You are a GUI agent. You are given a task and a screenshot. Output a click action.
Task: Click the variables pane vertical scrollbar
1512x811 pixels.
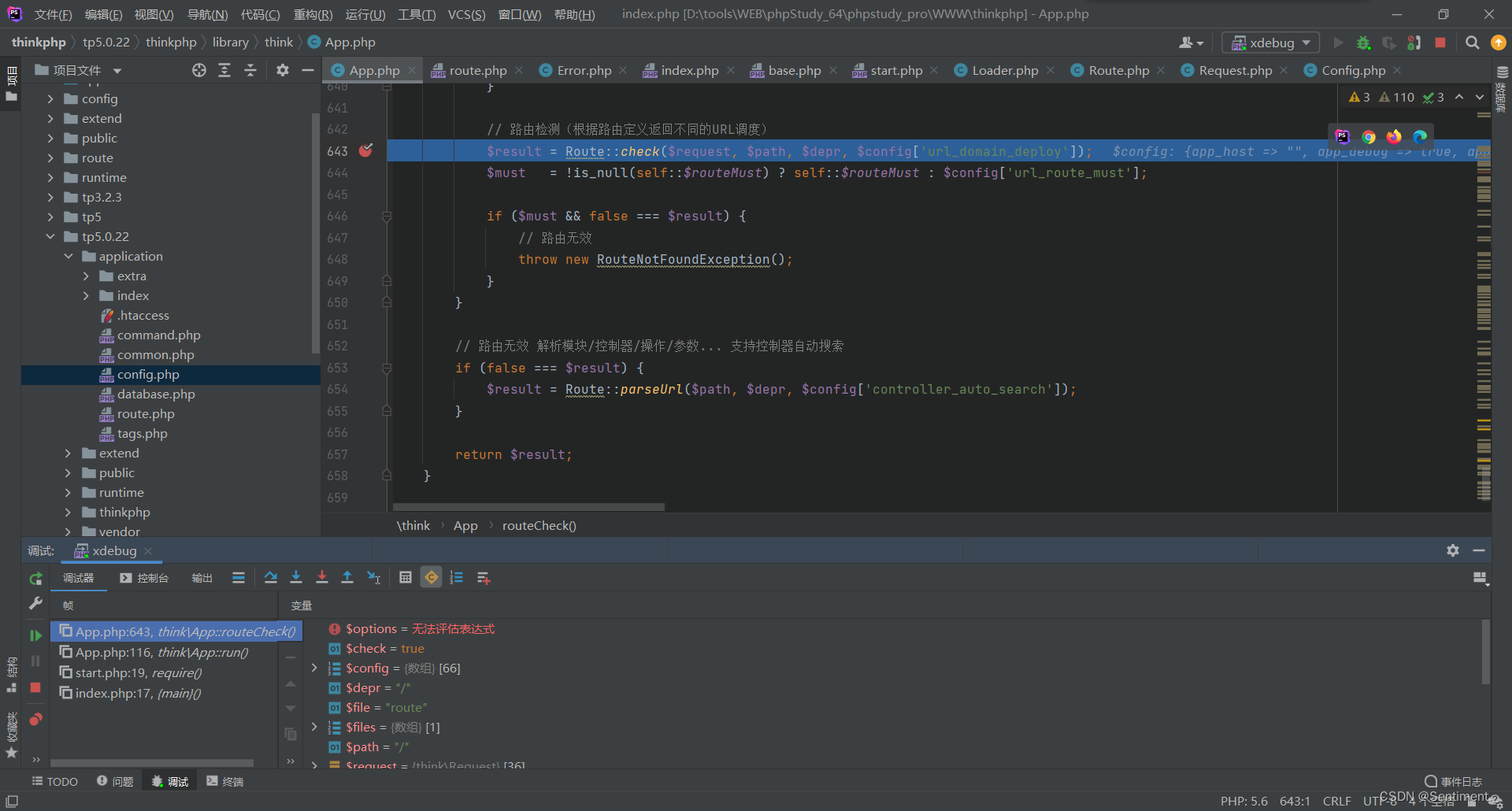[1486, 652]
